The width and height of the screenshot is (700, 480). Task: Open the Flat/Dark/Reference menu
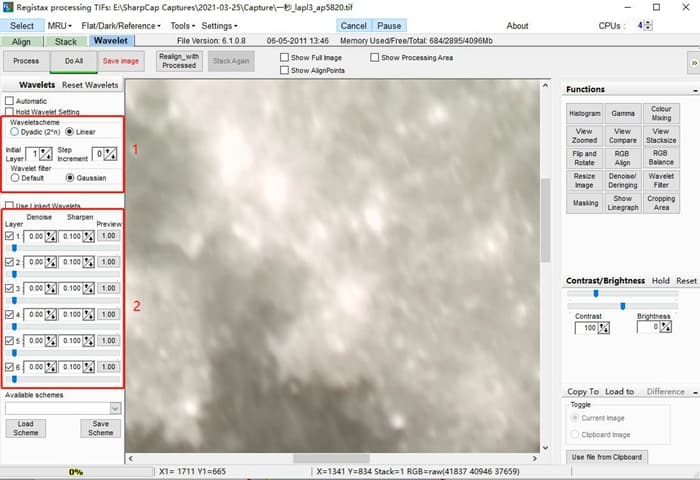(122, 25)
